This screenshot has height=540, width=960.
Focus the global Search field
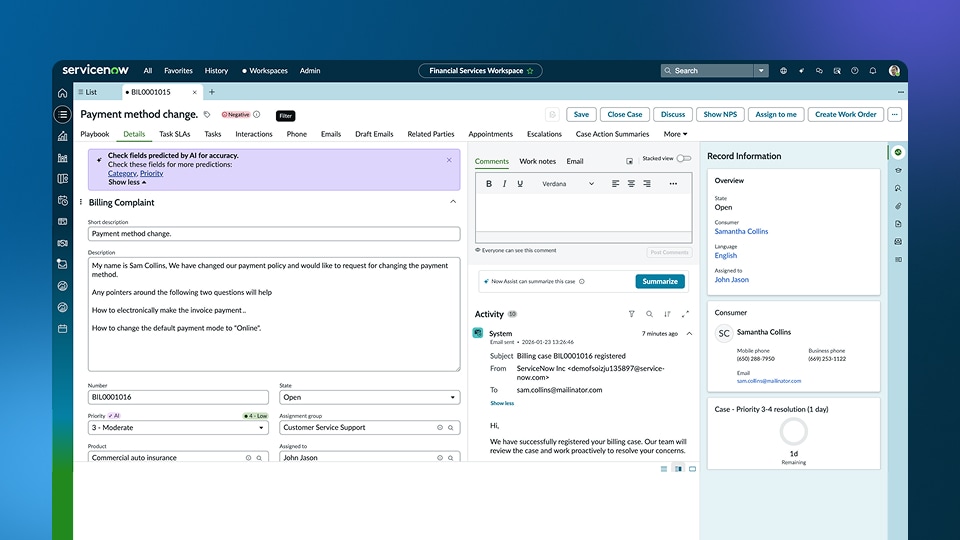[708, 71]
